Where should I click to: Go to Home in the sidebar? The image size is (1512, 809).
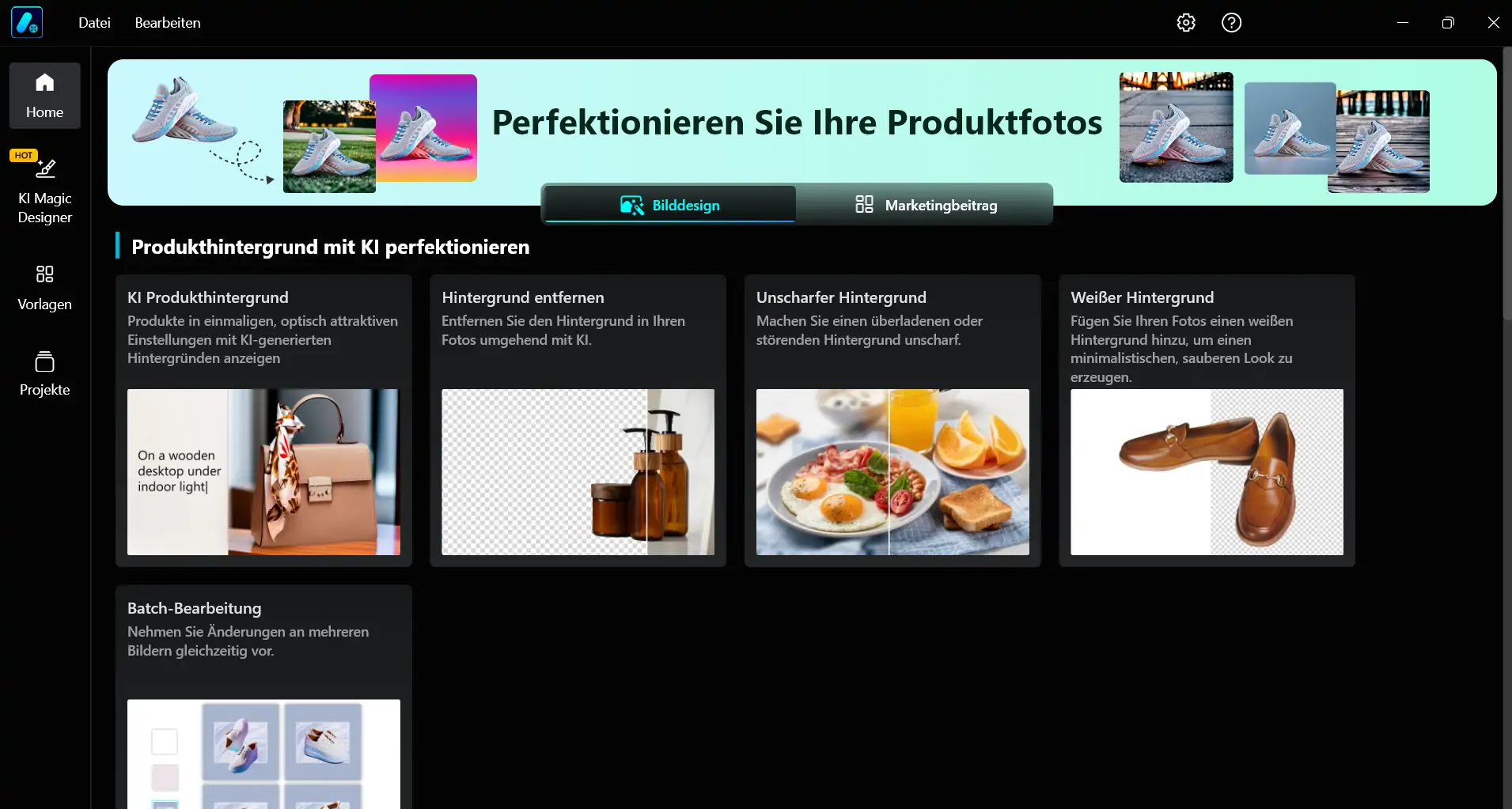[45, 96]
